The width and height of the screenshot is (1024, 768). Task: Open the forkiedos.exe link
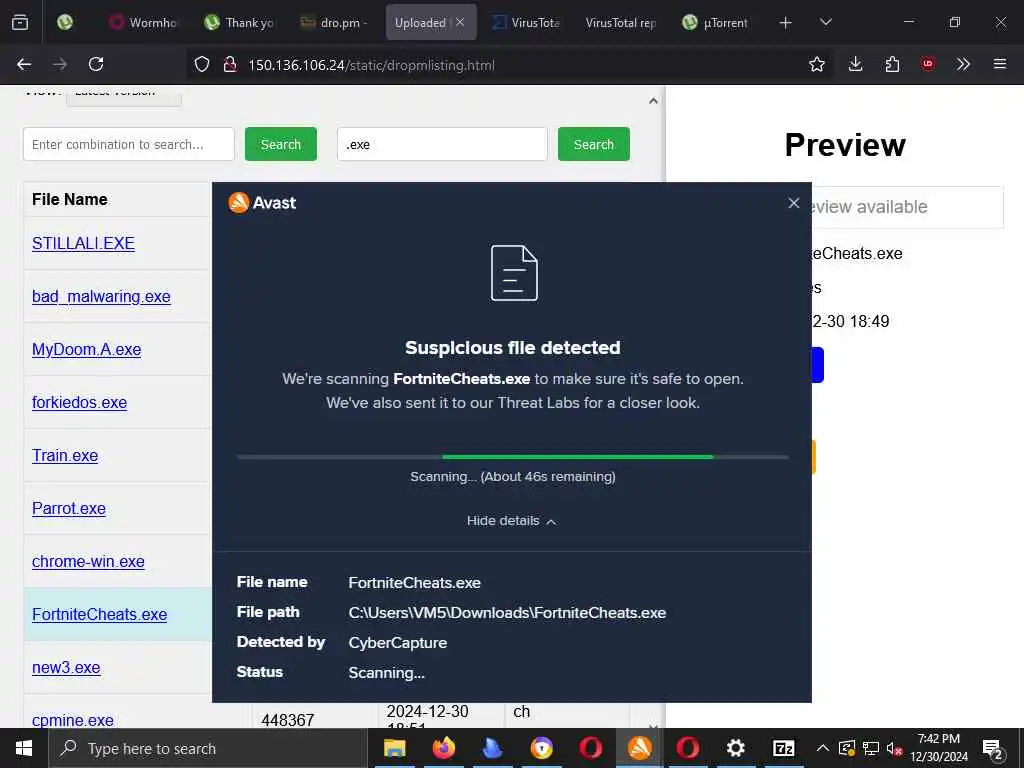[80, 402]
